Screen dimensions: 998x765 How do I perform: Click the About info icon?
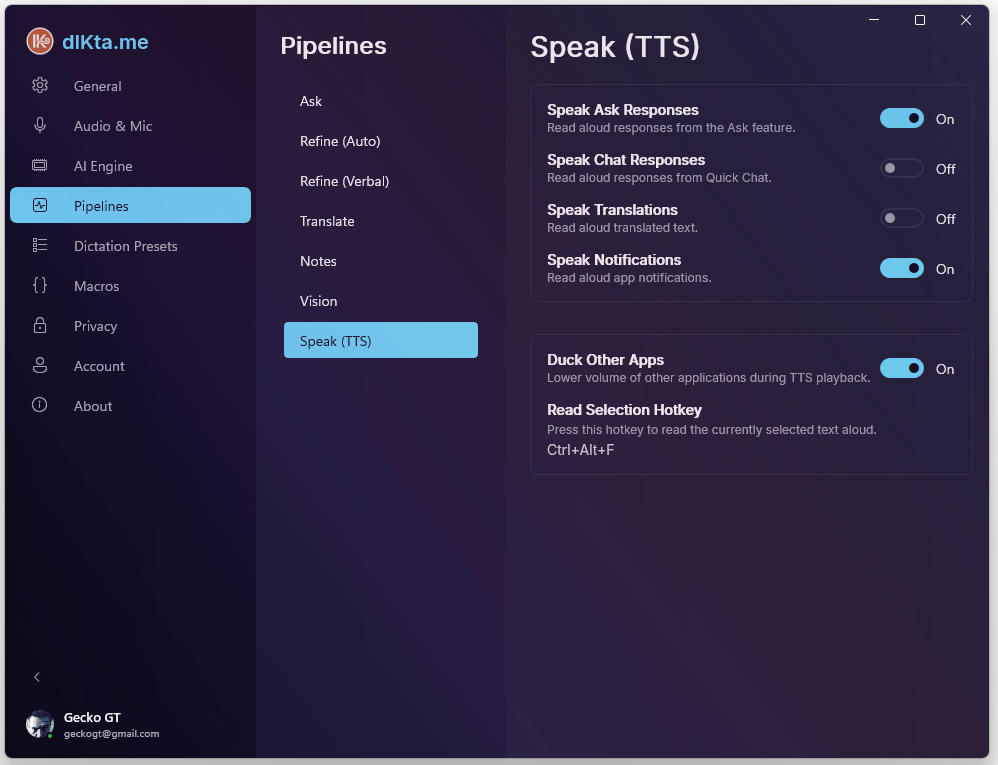(40, 406)
